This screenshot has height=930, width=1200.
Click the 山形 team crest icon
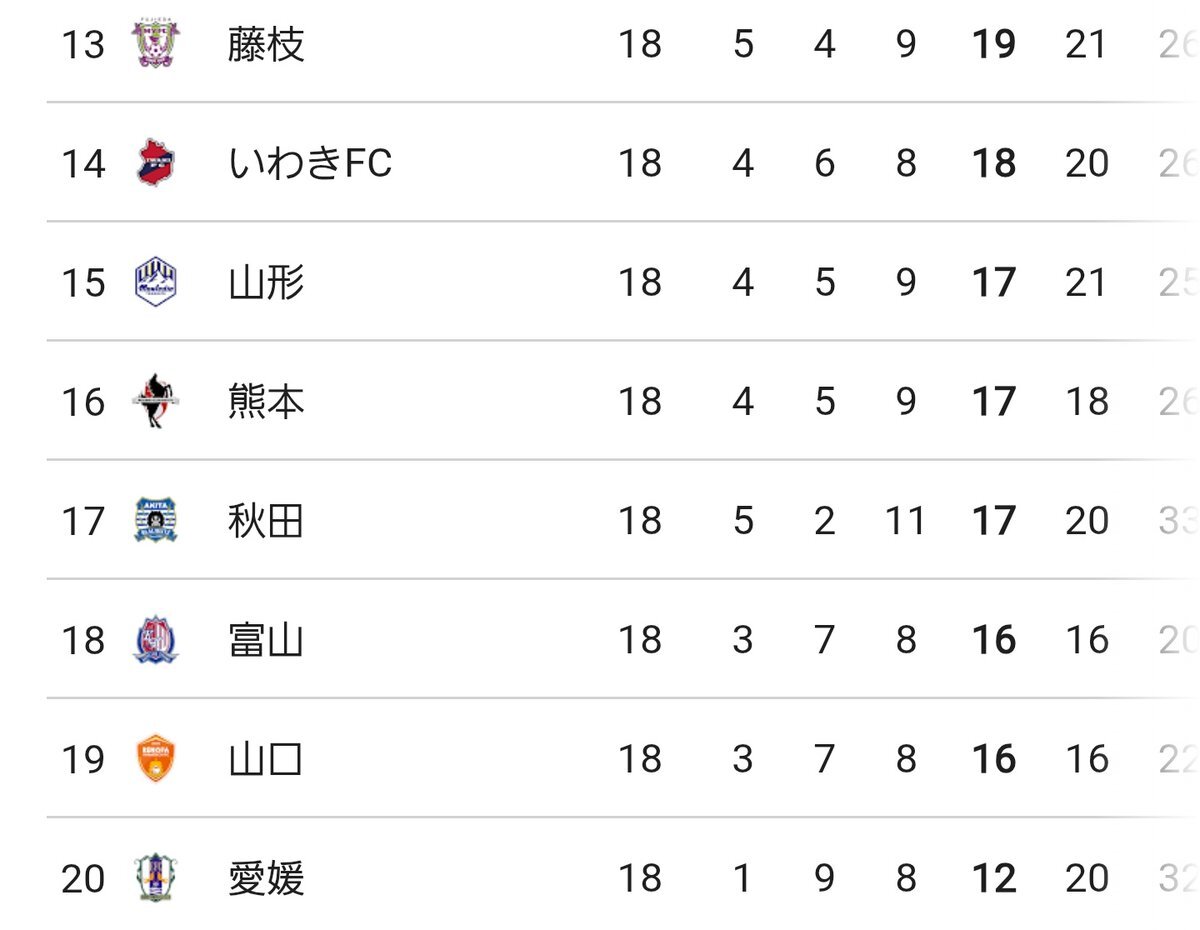point(156,282)
